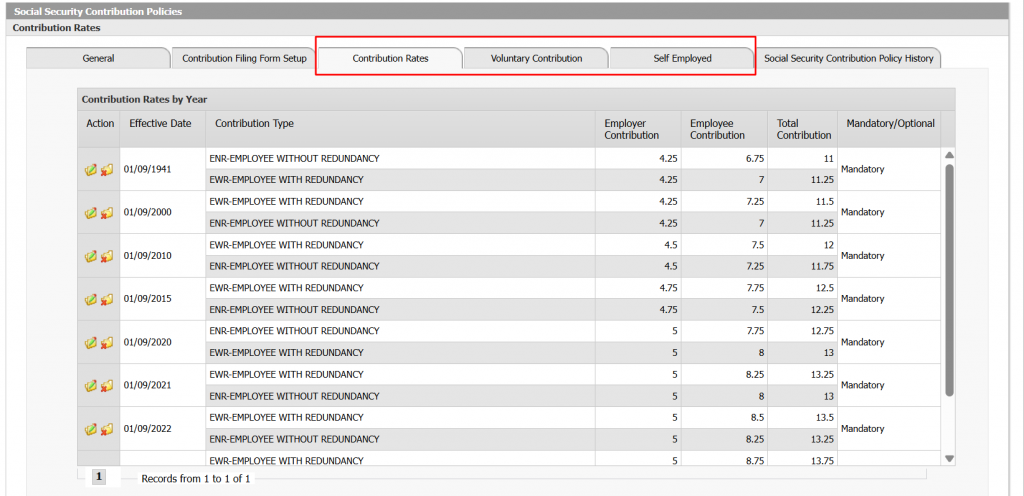Image resolution: width=1024 pixels, height=496 pixels.
Task: Click Records from 1 to 1 of 1 text
Action: pyautogui.click(x=196, y=478)
